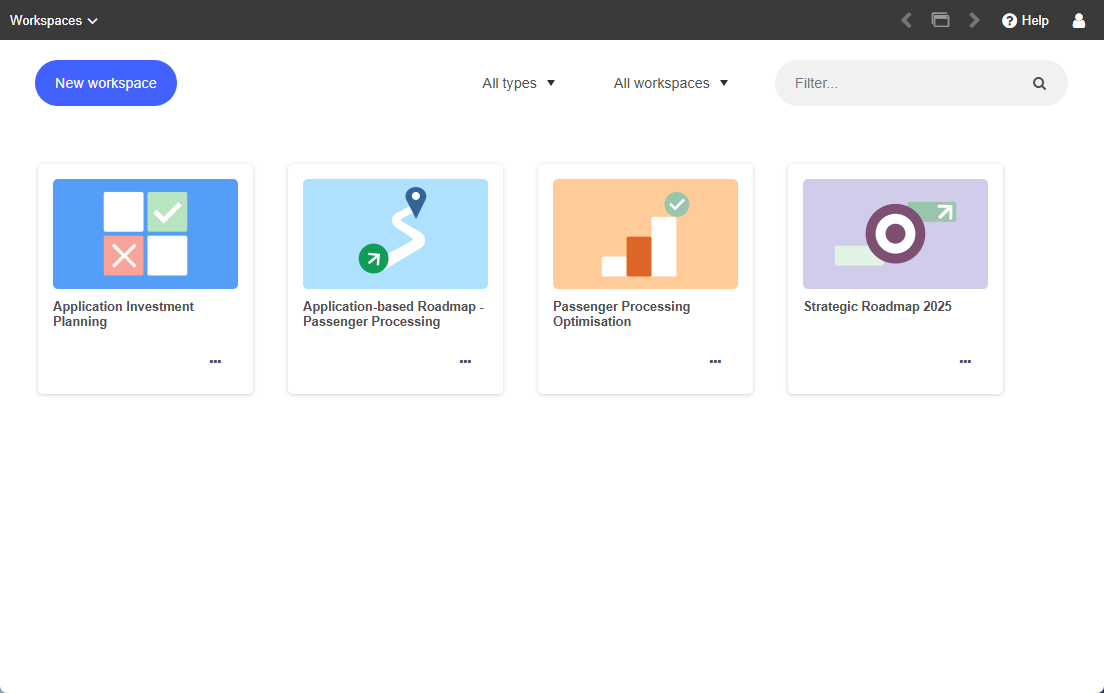Click the user profile icon
Screen dimensions: 1104x693
[1078, 20]
